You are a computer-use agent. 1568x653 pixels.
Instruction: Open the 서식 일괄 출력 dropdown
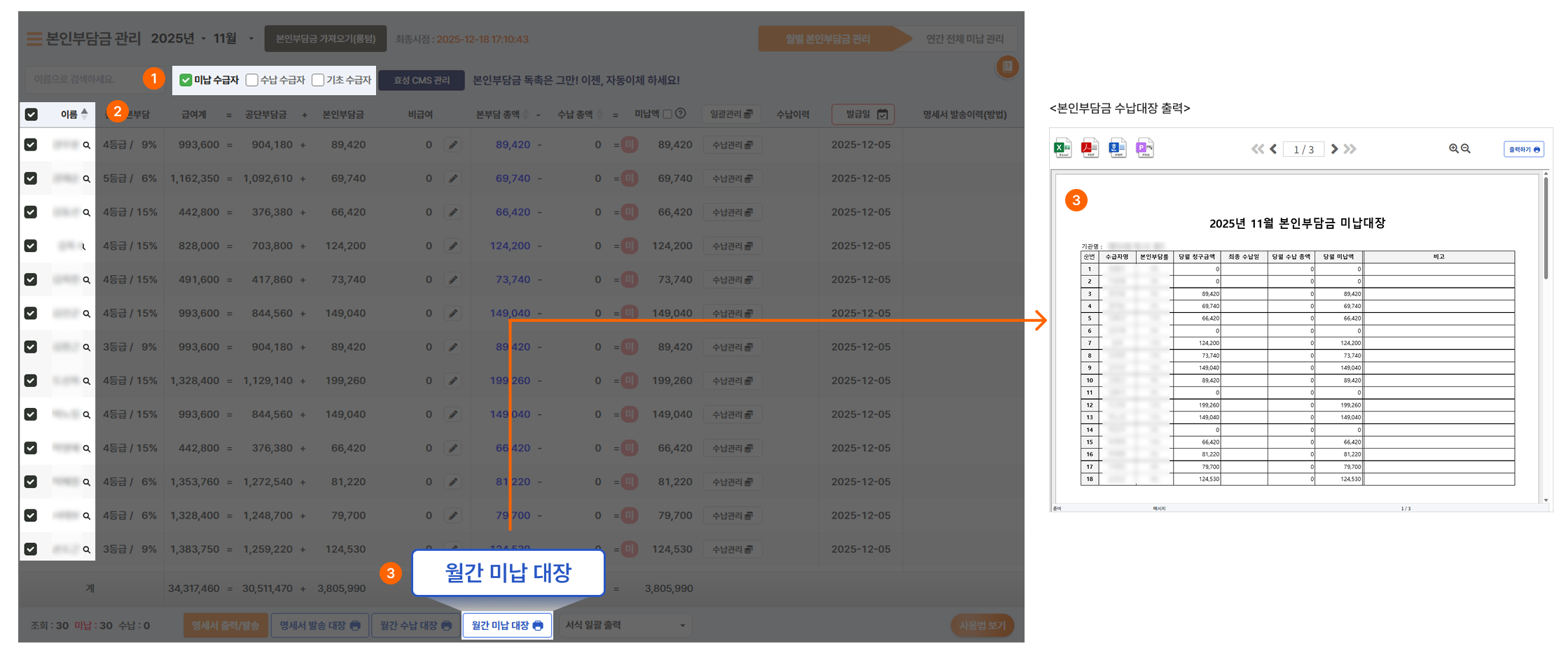coord(625,625)
